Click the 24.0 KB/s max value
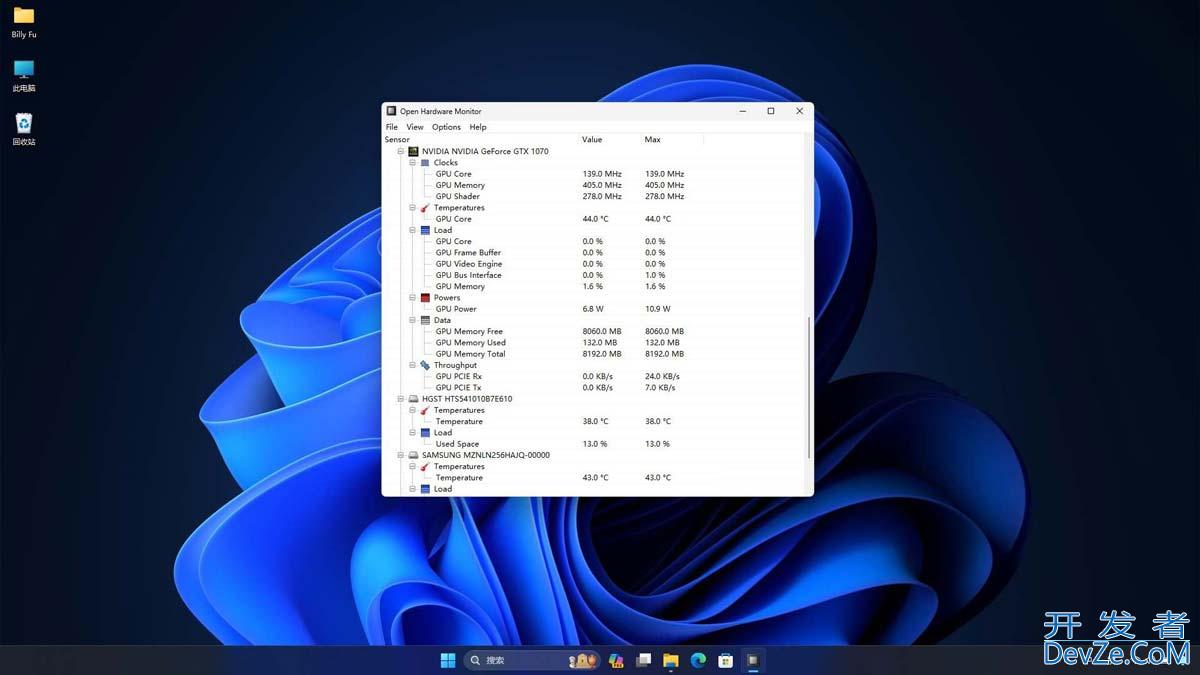This screenshot has width=1200, height=675. [x=661, y=376]
